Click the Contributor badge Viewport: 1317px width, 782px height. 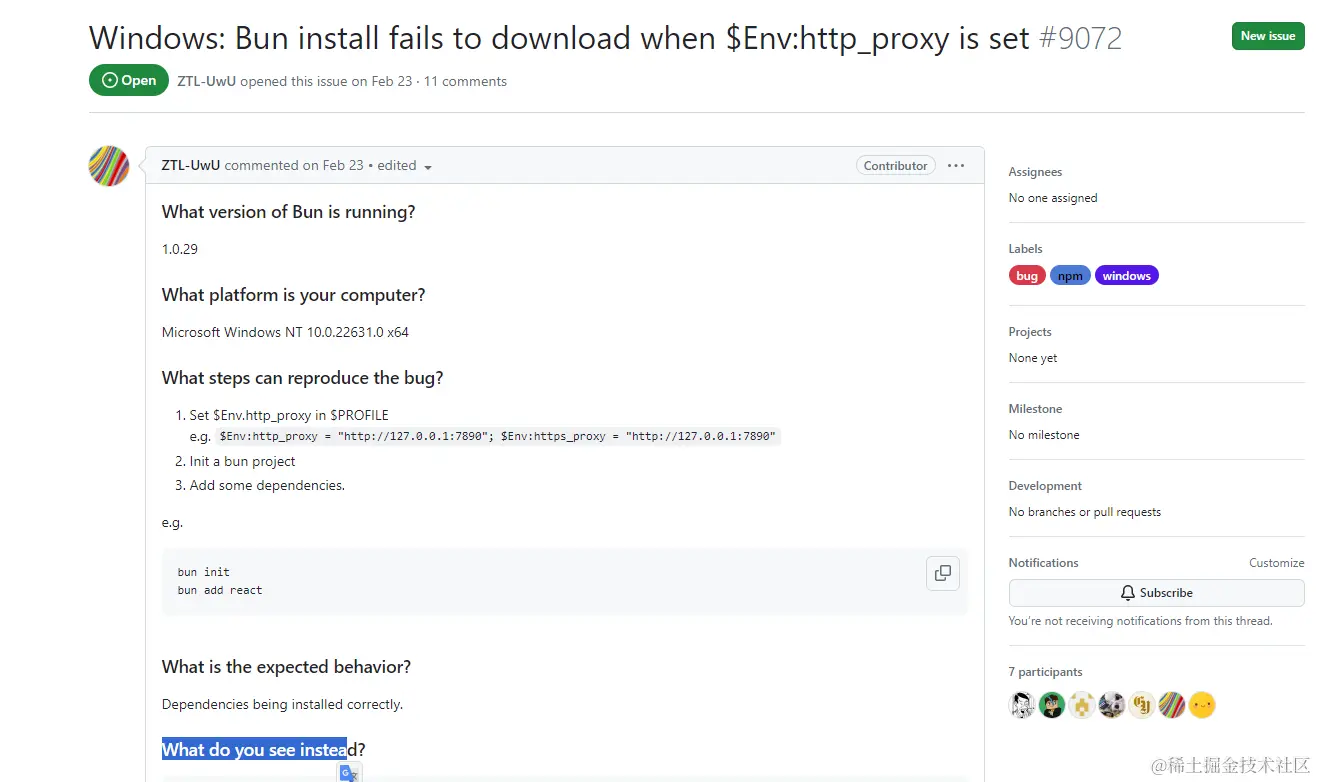(x=895, y=166)
